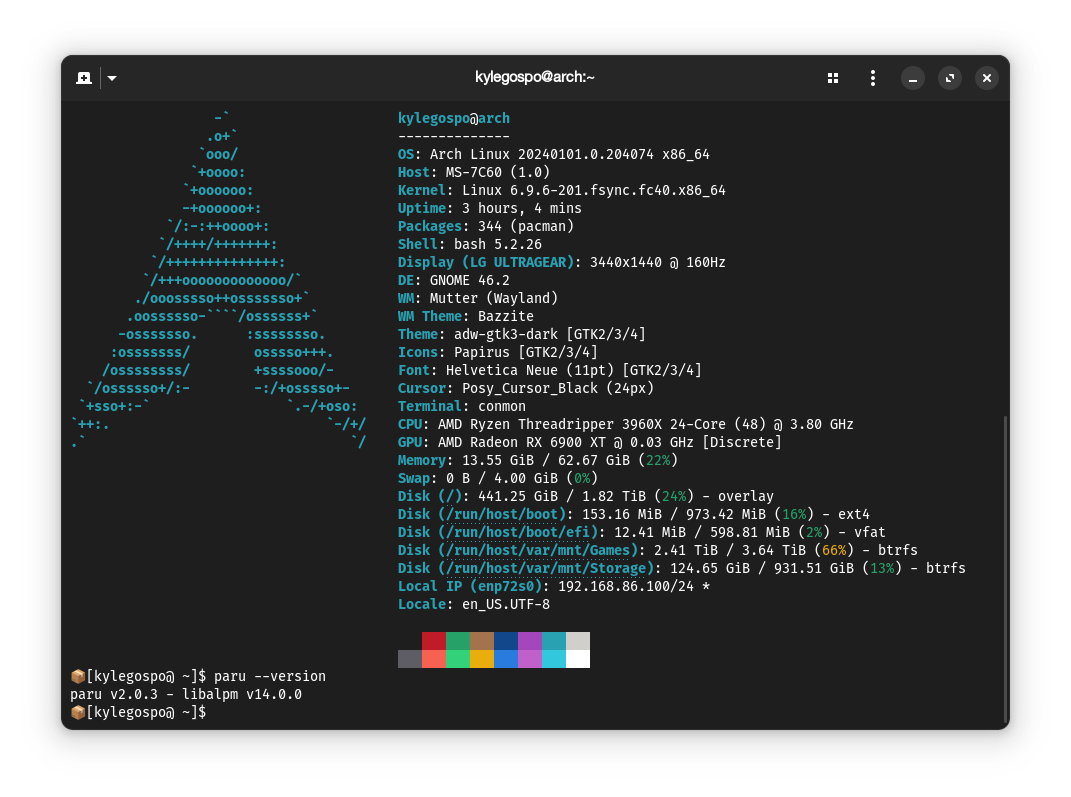Select the red fastfetch color swatch

click(433, 640)
